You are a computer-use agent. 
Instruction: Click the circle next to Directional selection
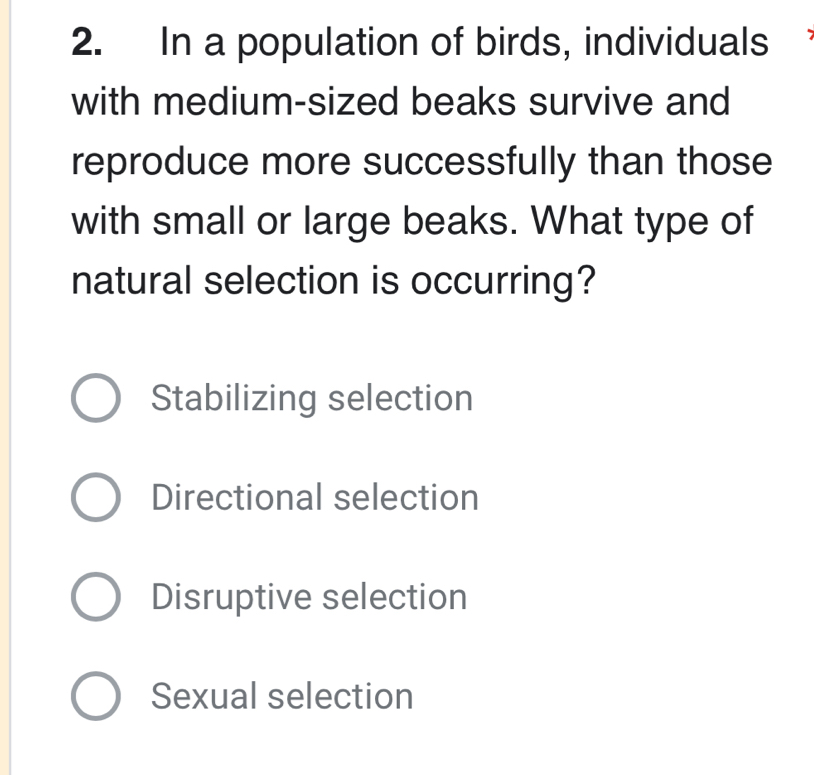pos(95,497)
